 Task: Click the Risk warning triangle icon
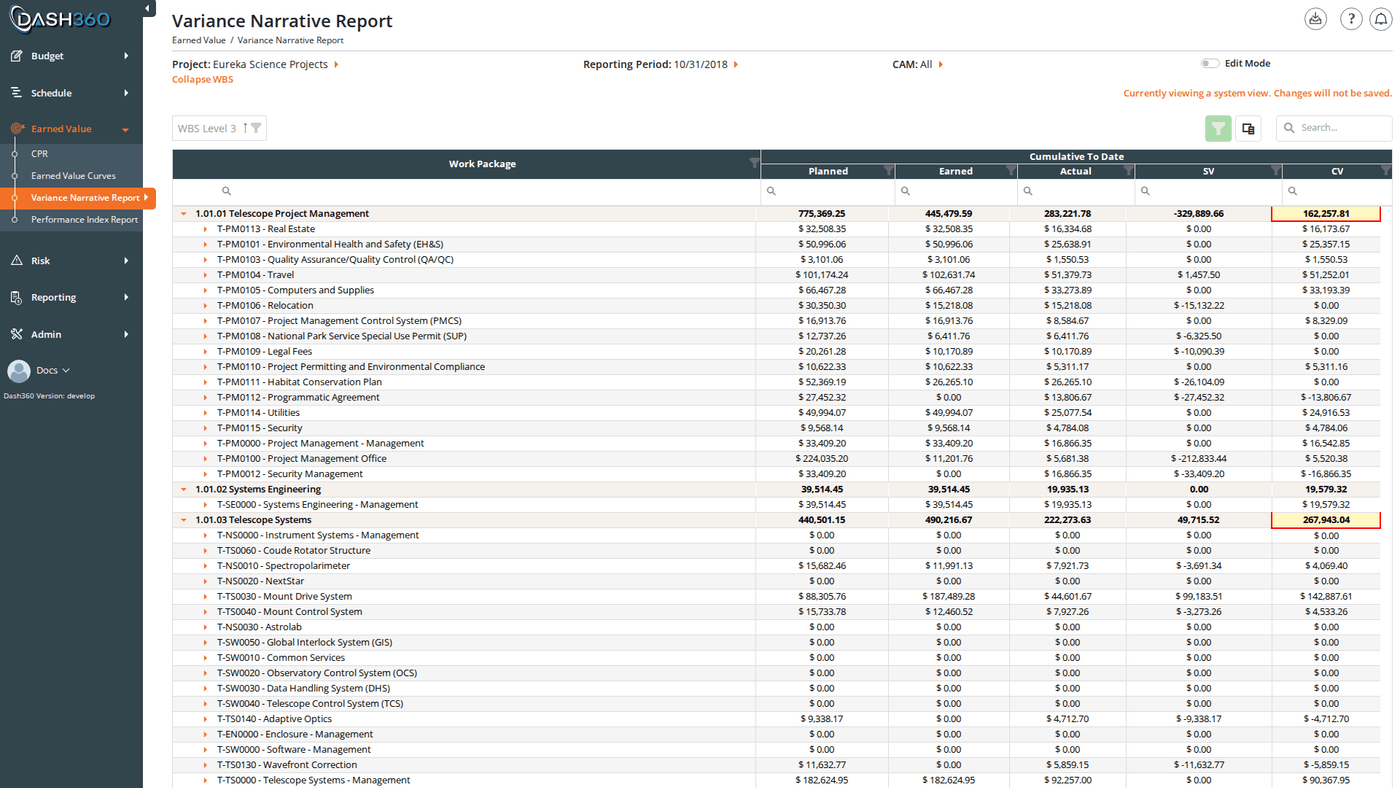[16, 261]
